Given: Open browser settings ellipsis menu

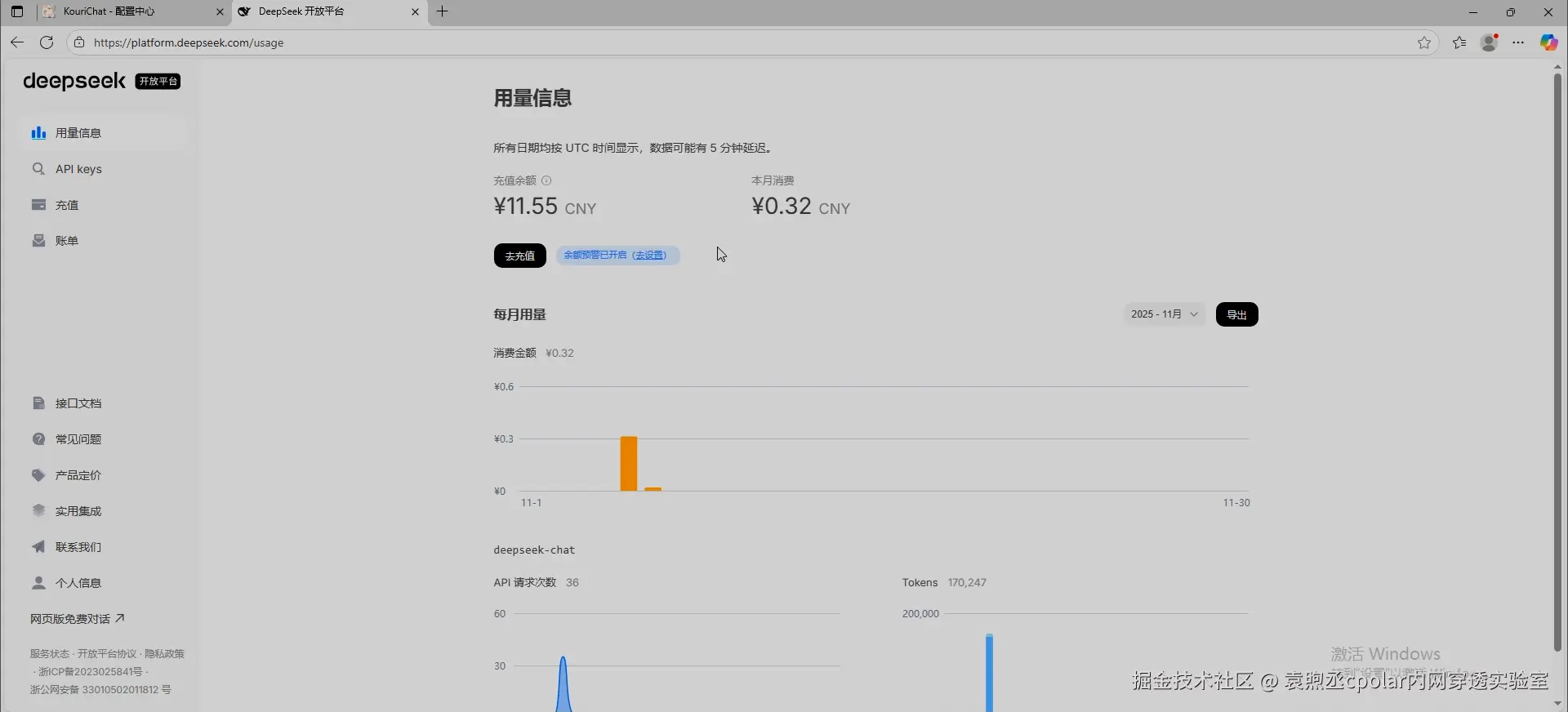Looking at the screenshot, I should (x=1518, y=42).
